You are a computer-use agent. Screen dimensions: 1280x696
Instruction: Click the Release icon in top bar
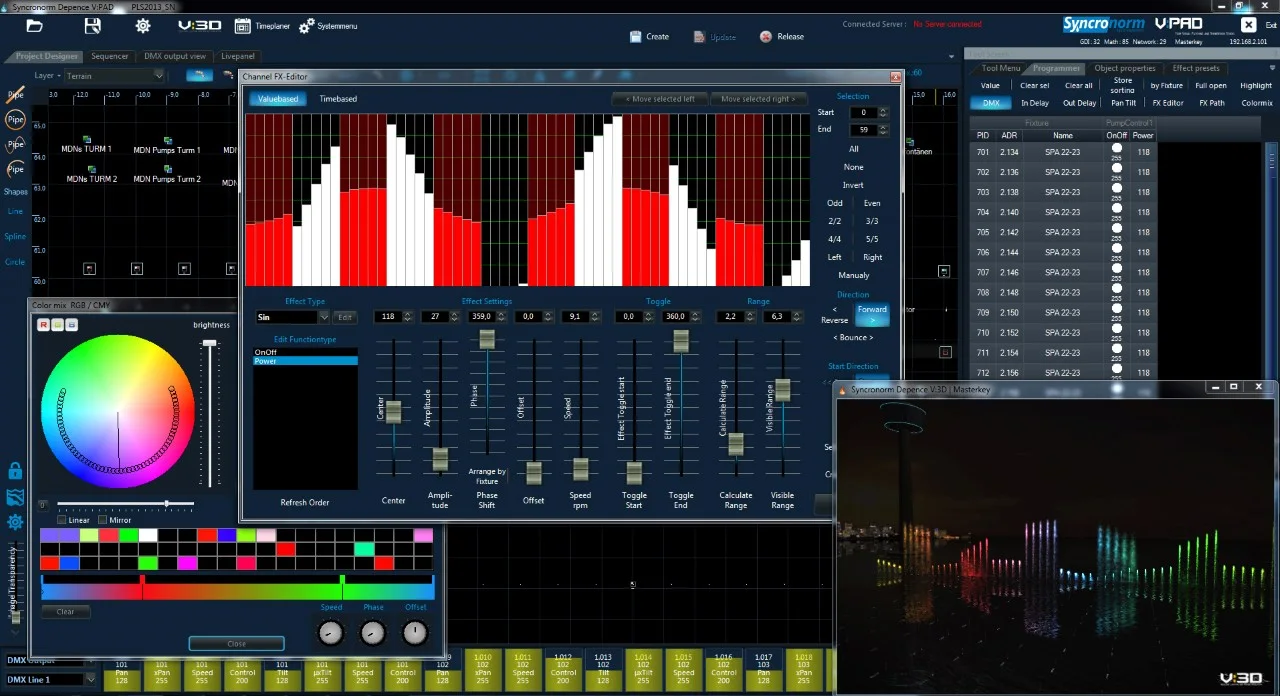[x=766, y=37]
